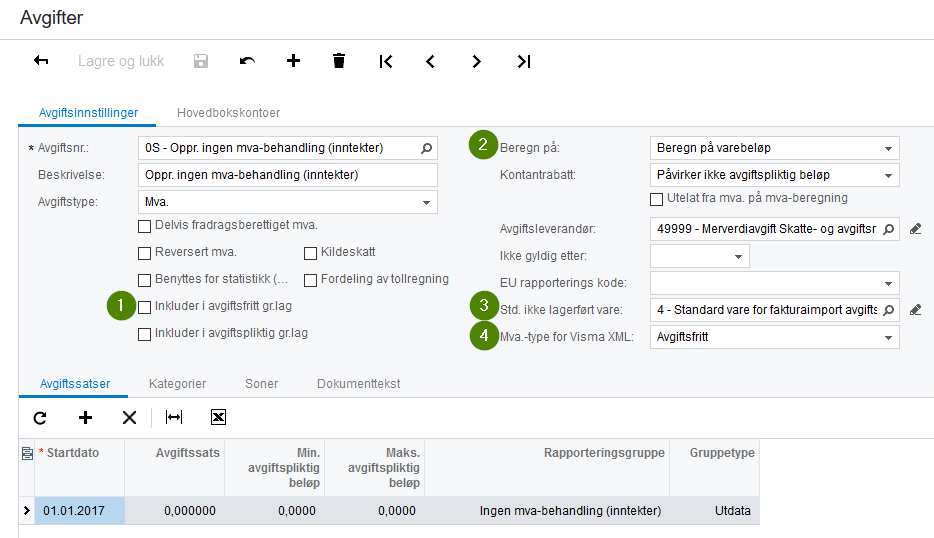Click the Lagre og lukk button
Viewport: 934px width, 538px height.
[121, 61]
